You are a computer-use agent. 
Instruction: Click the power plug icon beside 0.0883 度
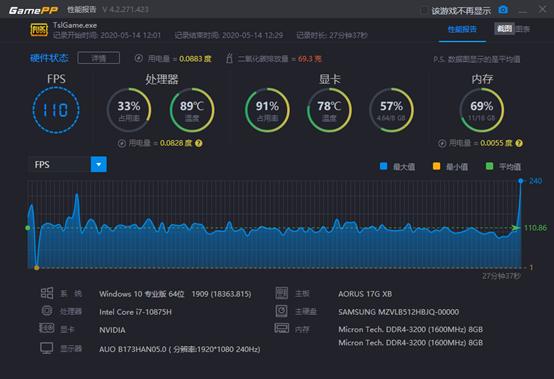[x=139, y=58]
